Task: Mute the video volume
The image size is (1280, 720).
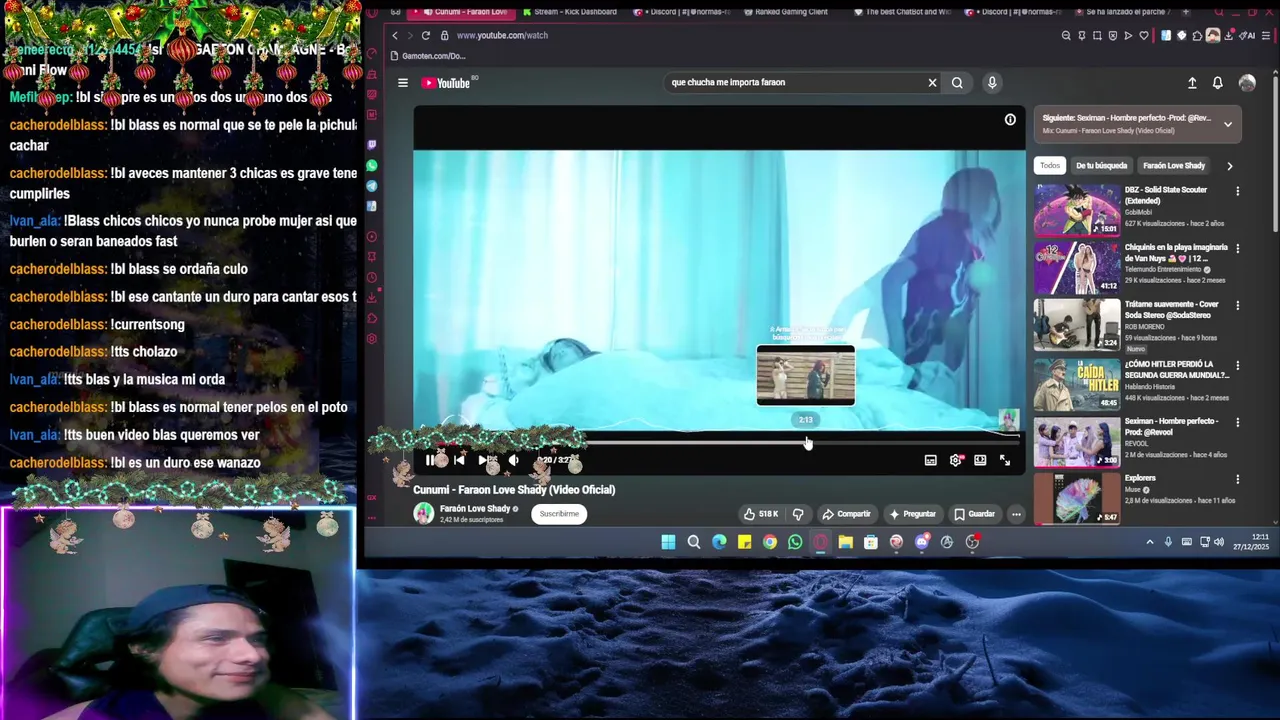Action: coord(514,460)
